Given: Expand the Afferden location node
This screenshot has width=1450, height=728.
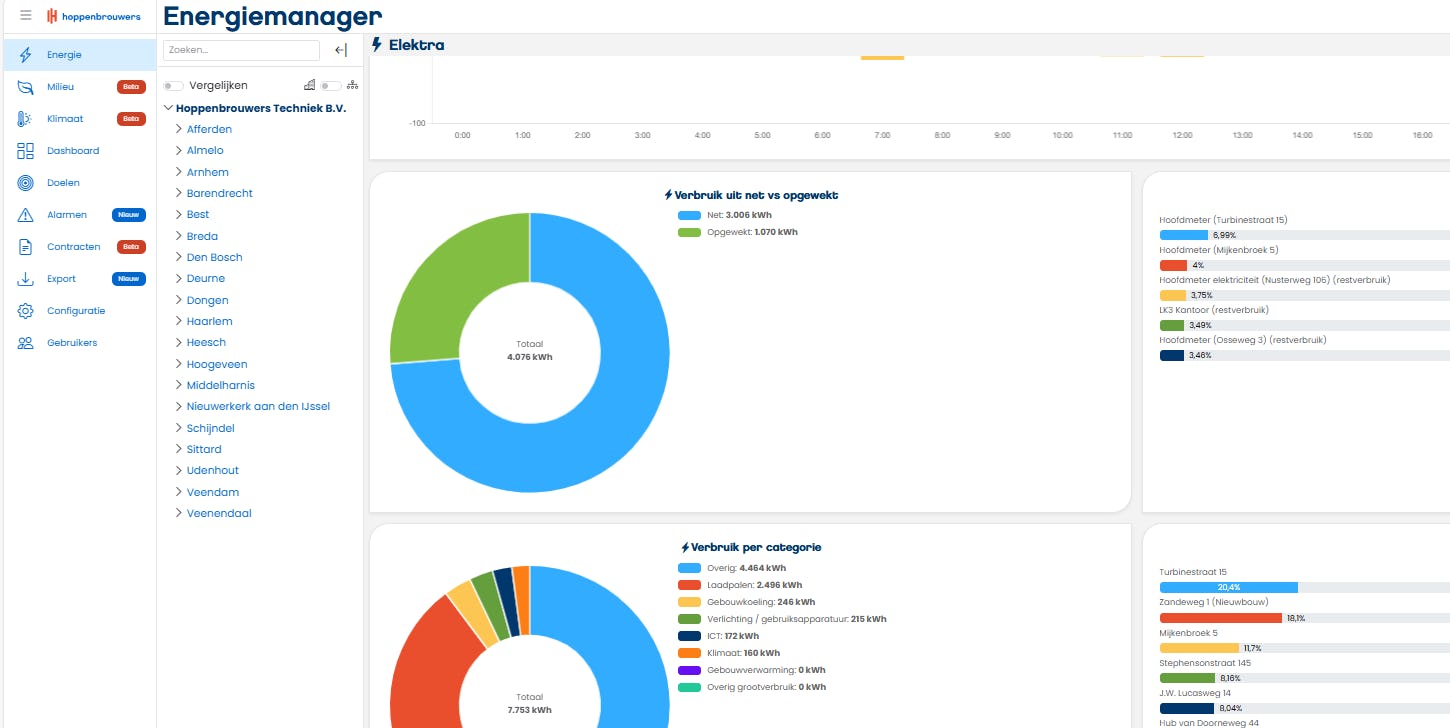Looking at the screenshot, I should (179, 129).
